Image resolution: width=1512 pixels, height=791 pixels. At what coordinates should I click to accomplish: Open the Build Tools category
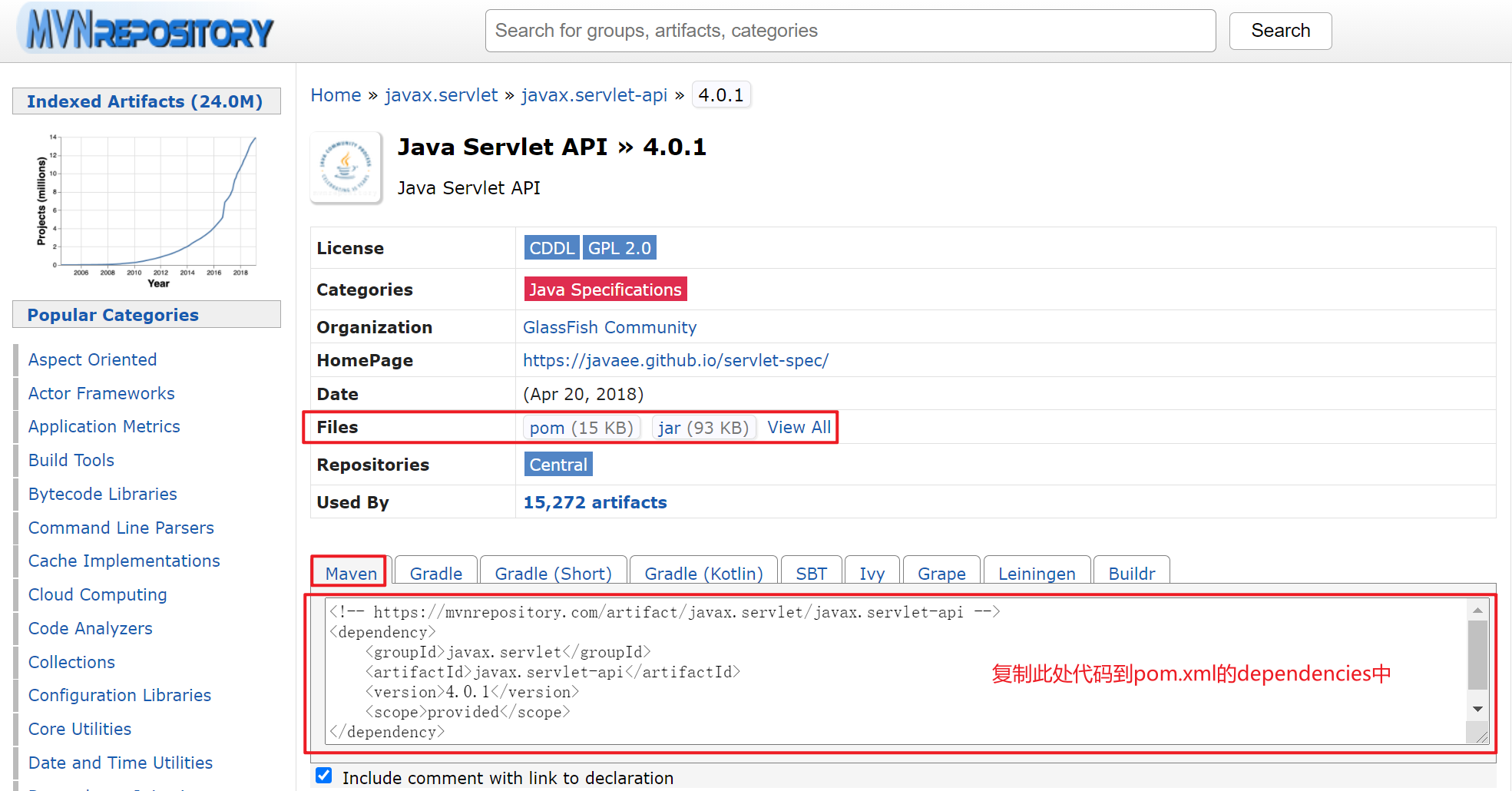[x=71, y=461]
